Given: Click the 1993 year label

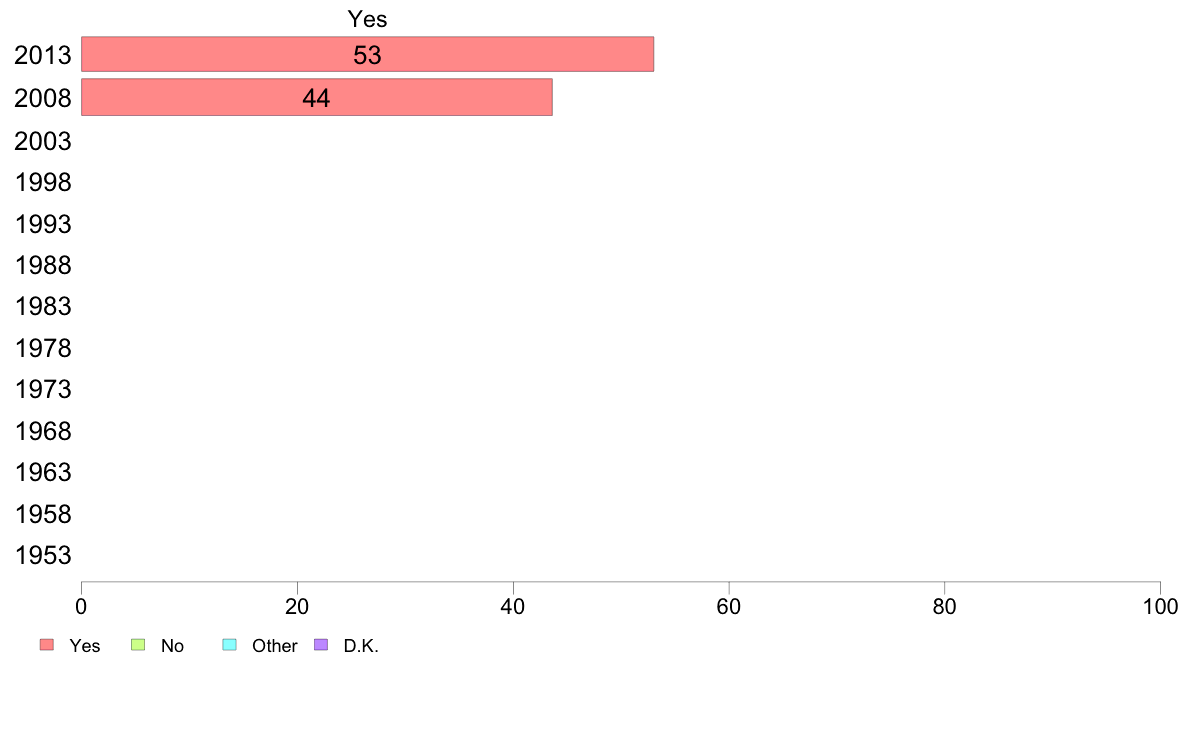Looking at the screenshot, I should (43, 224).
